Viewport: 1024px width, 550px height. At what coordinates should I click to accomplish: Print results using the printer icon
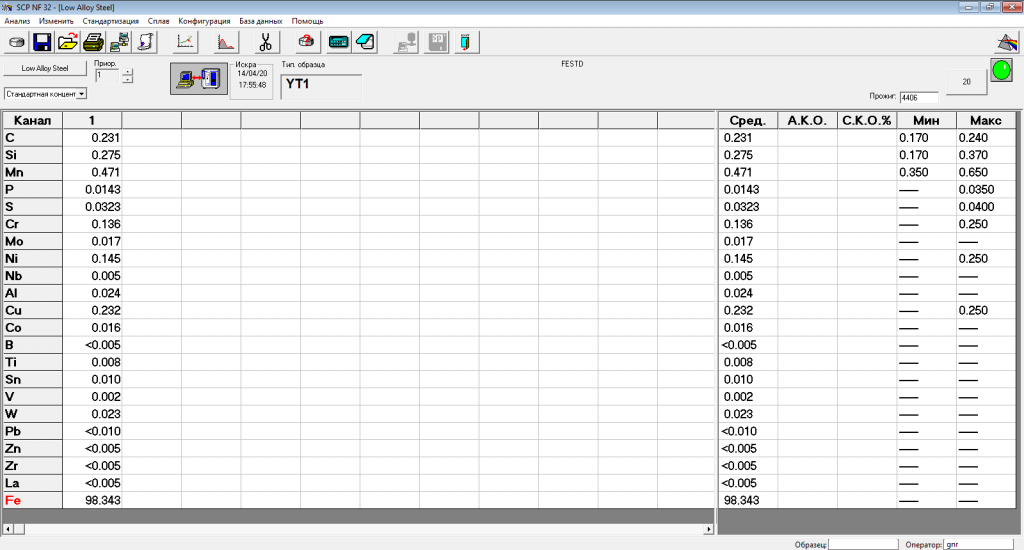point(93,42)
